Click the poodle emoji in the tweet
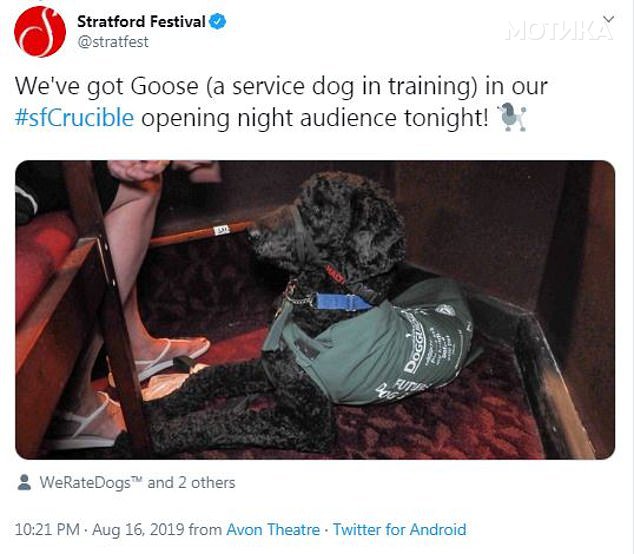This screenshot has height=554, width=634. point(511,118)
